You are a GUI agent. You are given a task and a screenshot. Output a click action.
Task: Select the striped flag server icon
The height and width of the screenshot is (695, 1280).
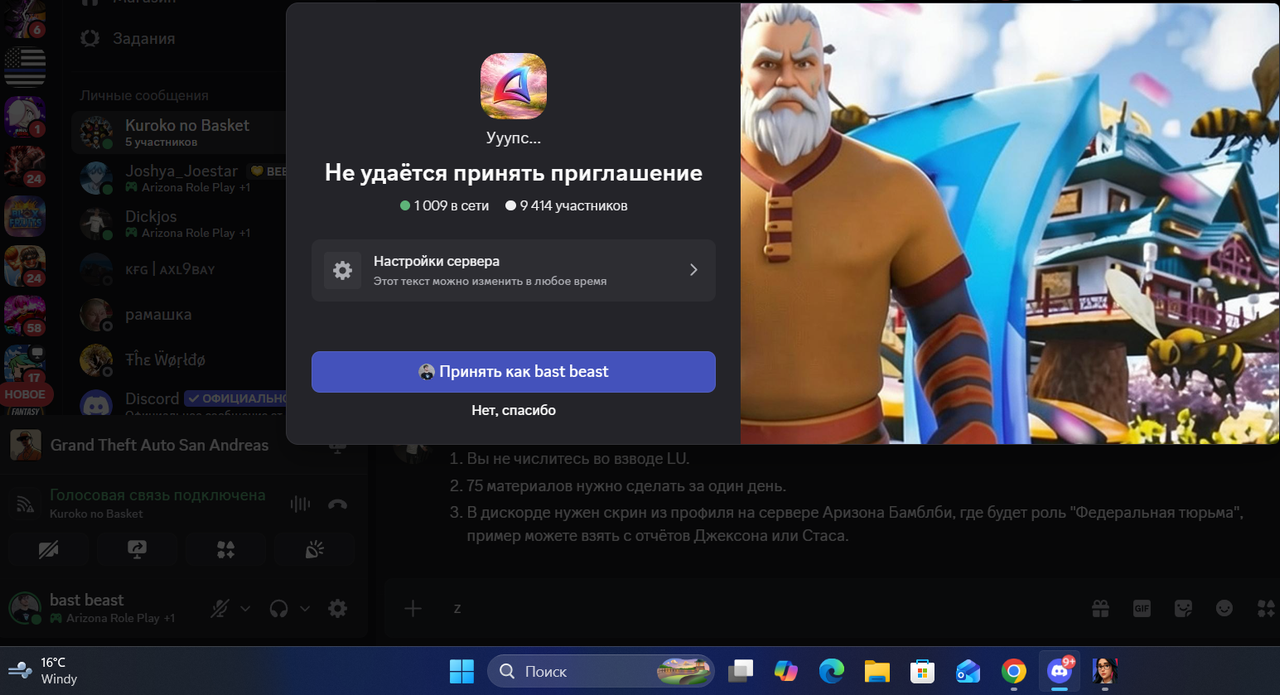tap(25, 68)
